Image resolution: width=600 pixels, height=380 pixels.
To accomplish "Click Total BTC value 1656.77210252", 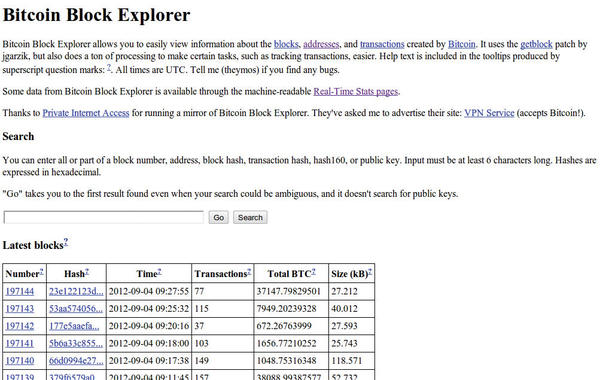I will point(286,343).
